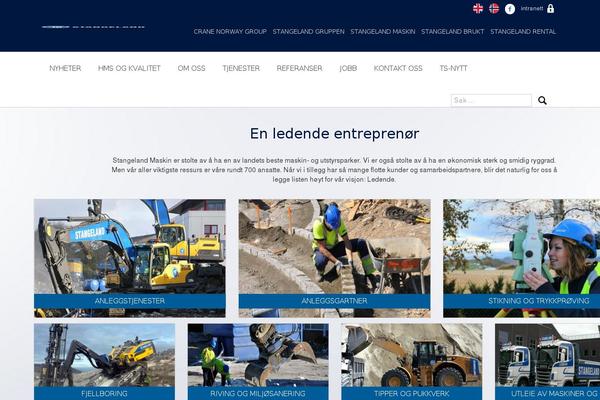Focus the Søk search field
The height and width of the screenshot is (400, 600).
491,100
